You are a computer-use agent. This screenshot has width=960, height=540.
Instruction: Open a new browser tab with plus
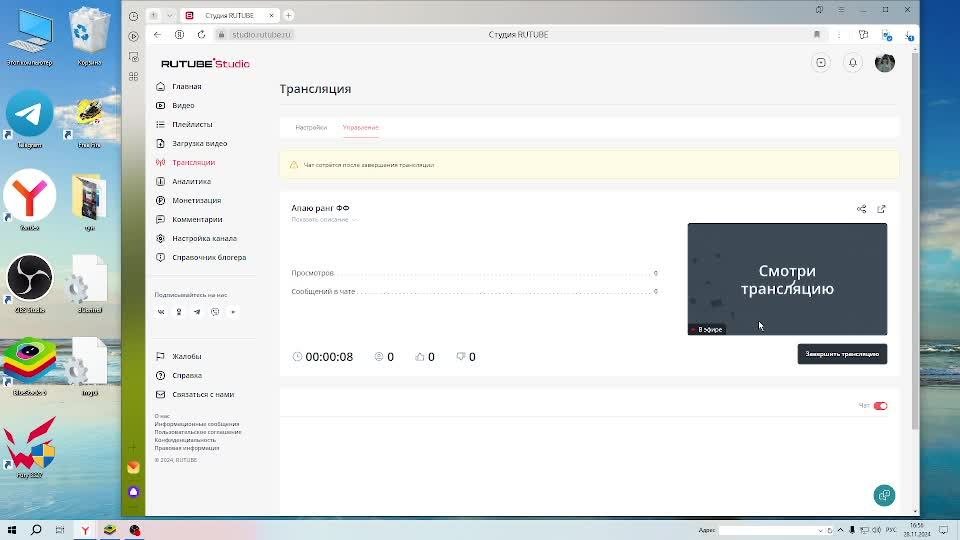click(x=288, y=15)
